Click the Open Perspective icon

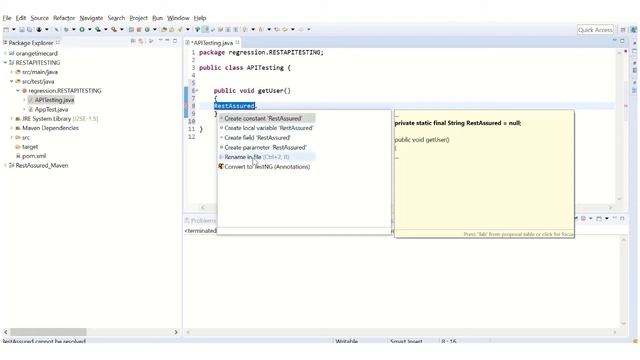coord(623,30)
